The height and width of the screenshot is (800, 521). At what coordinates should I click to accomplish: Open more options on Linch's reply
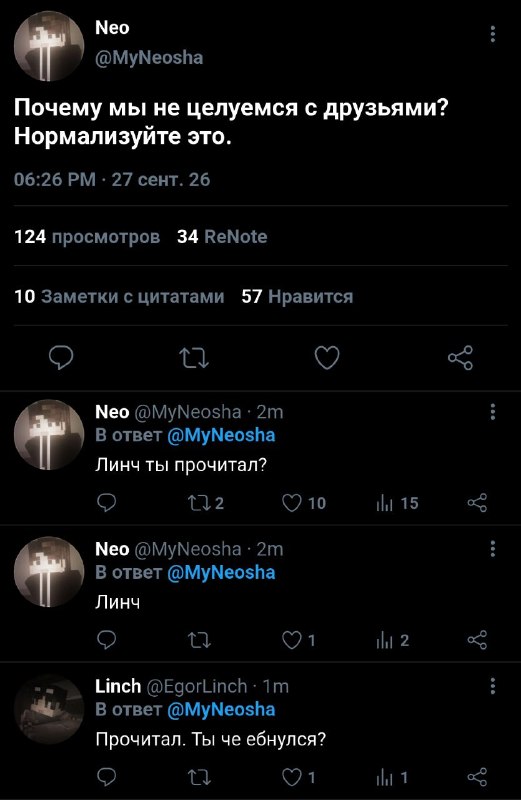click(492, 686)
